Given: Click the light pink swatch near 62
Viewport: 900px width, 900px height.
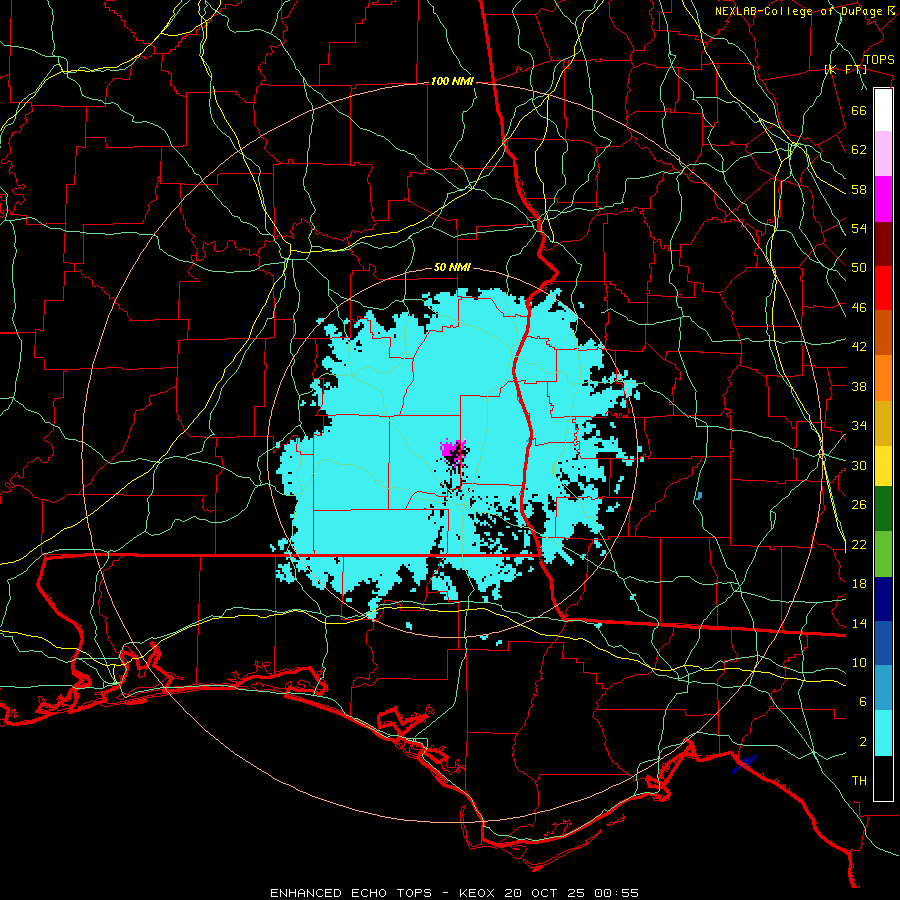Looking at the screenshot, I should (883, 154).
